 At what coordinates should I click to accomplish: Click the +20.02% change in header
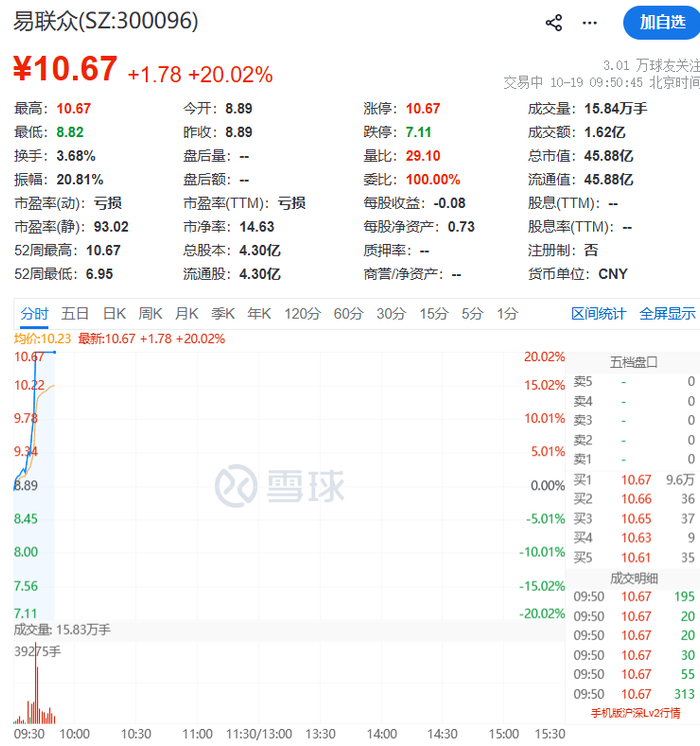(230, 75)
